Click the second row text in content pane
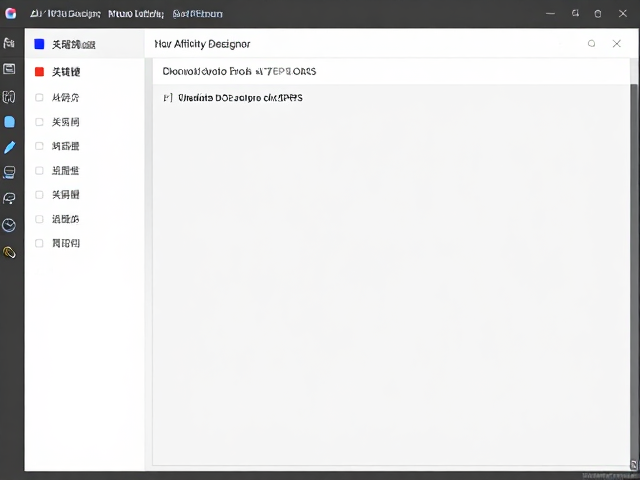This screenshot has height=480, width=640. click(240, 98)
